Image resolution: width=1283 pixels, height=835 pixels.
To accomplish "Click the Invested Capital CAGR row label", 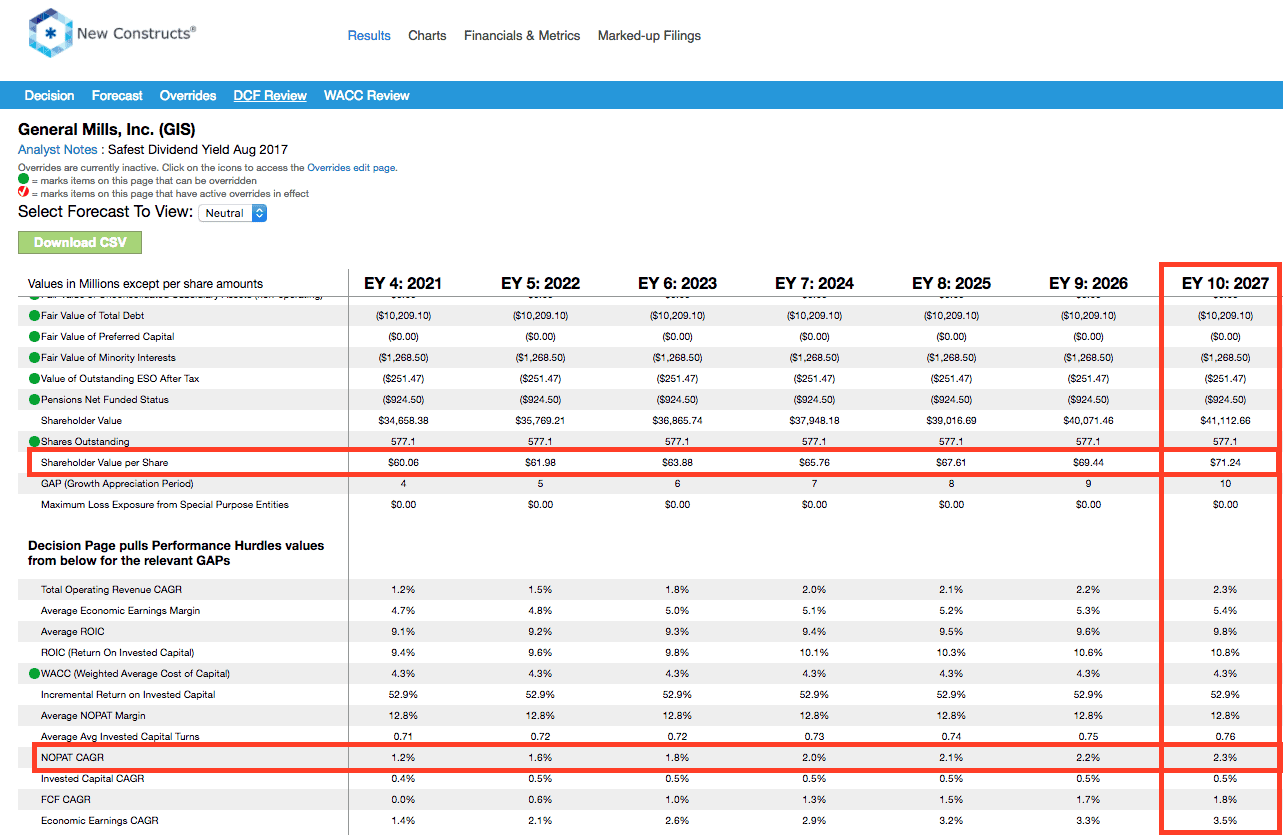I will pyautogui.click(x=92, y=778).
